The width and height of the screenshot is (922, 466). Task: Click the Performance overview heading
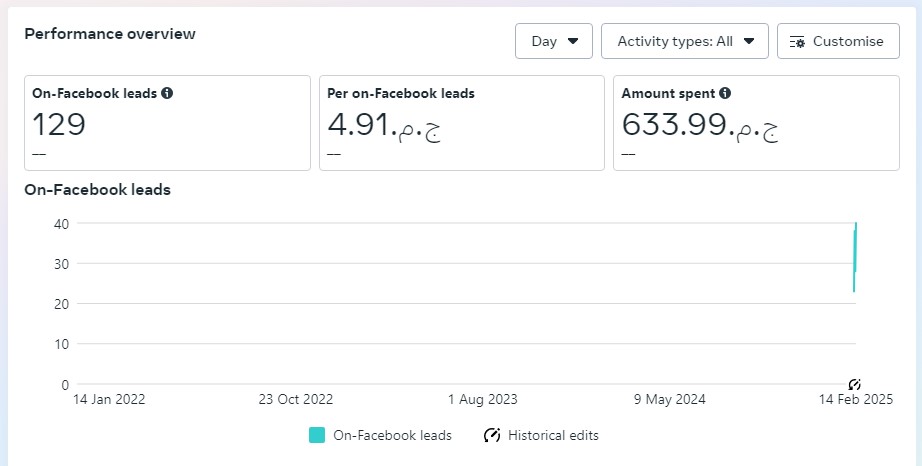coord(110,33)
